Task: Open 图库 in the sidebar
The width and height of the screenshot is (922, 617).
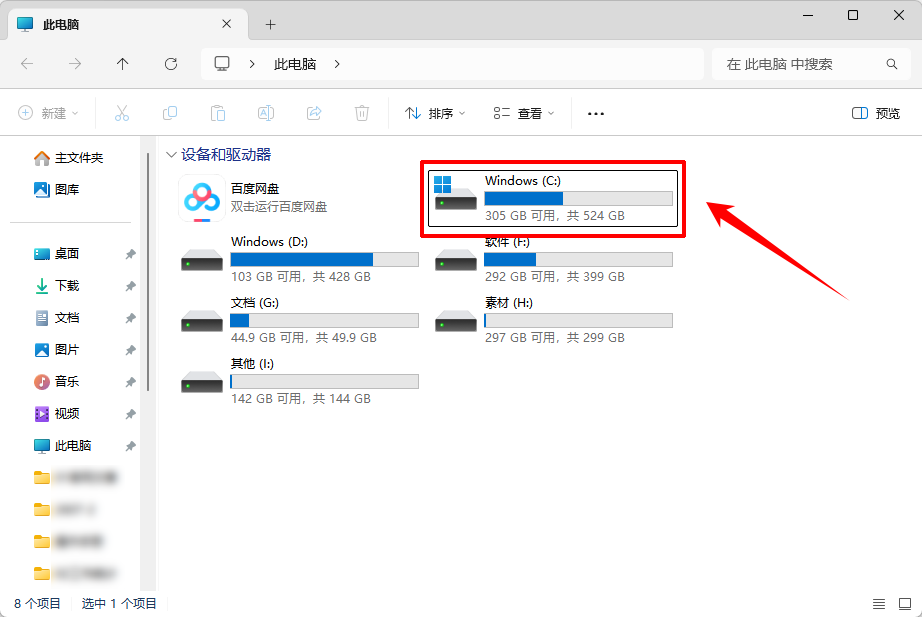Action: coord(56,189)
